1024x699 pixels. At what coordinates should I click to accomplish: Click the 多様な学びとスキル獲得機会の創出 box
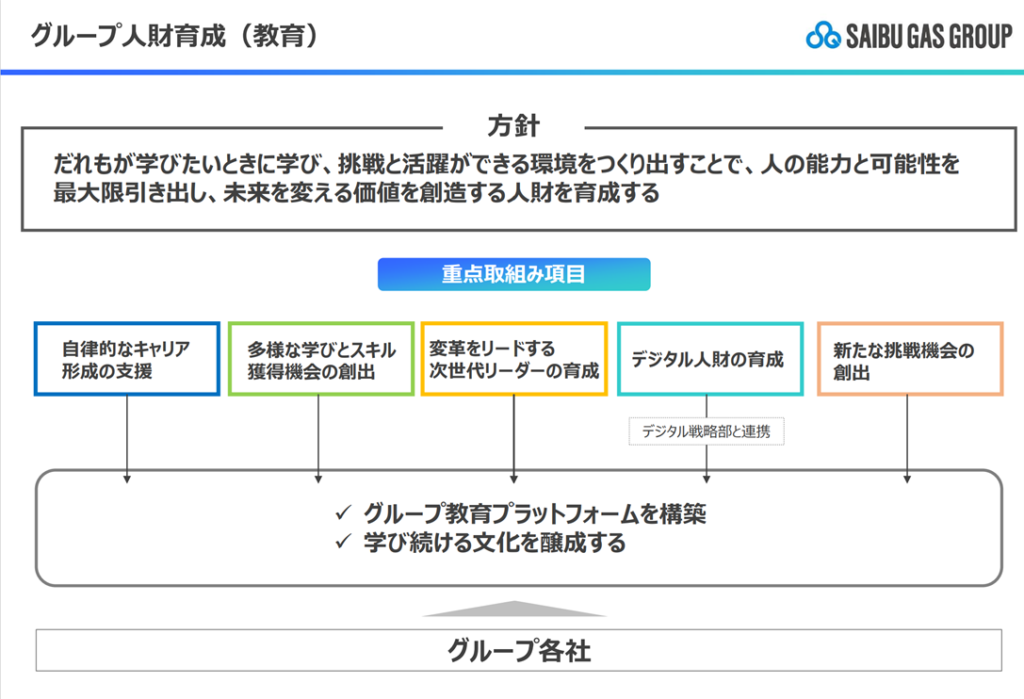[x=320, y=359]
